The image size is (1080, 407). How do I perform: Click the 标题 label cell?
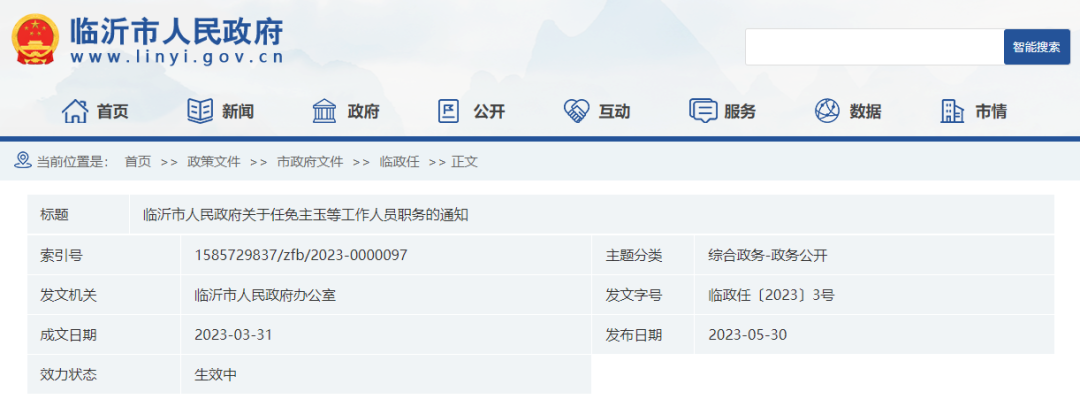pyautogui.click(x=79, y=215)
